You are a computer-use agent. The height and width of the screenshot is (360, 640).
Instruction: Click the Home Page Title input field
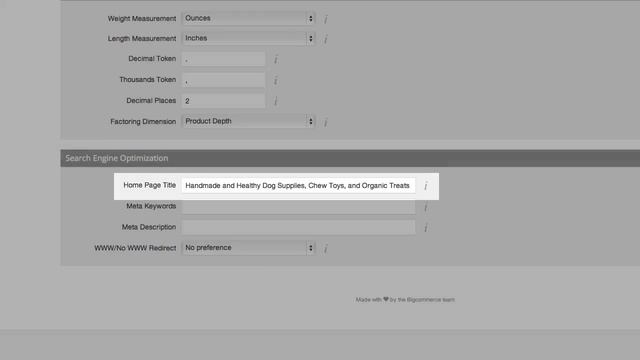pyautogui.click(x=298, y=185)
